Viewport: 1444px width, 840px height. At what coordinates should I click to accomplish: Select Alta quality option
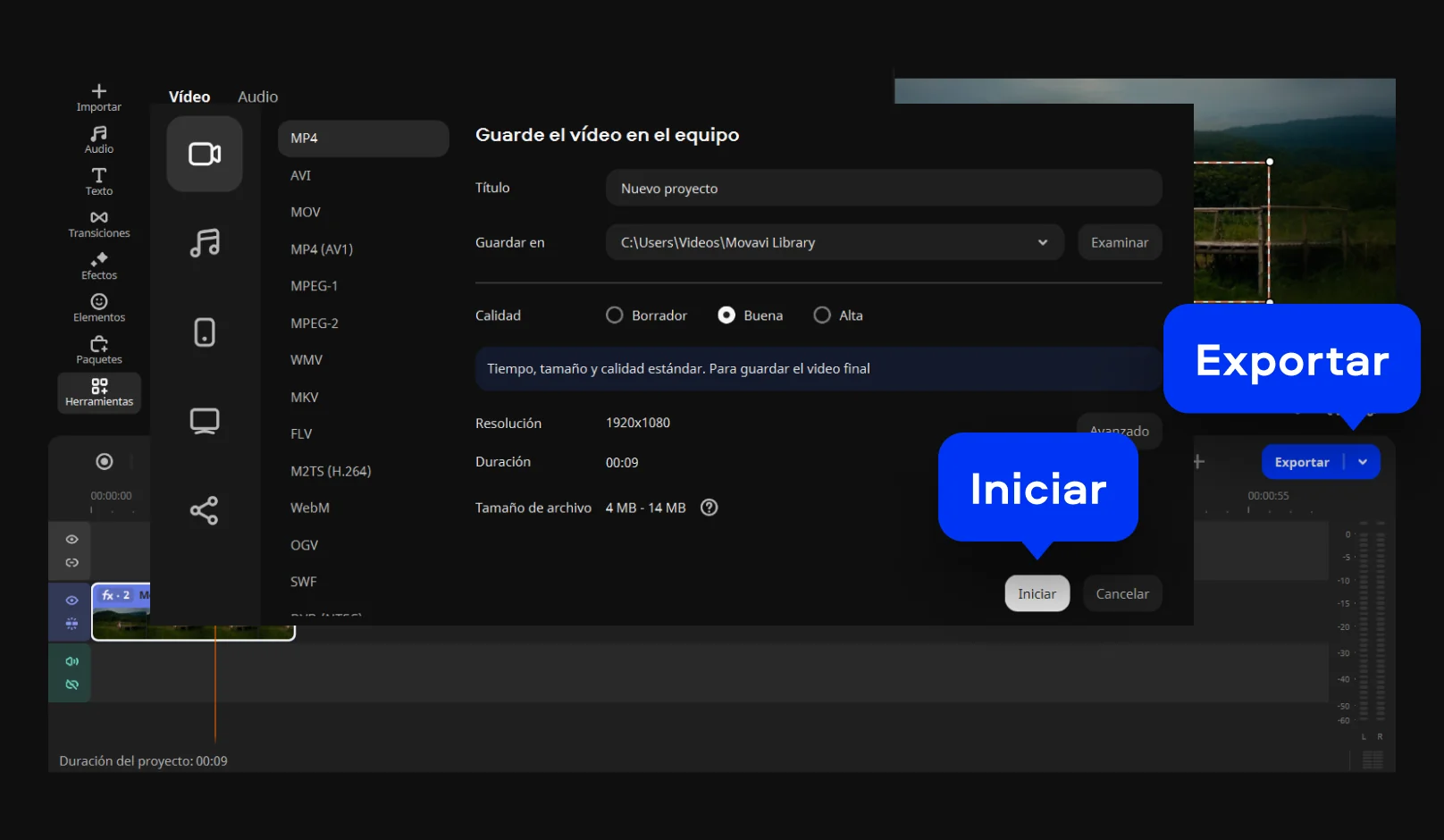pos(821,315)
